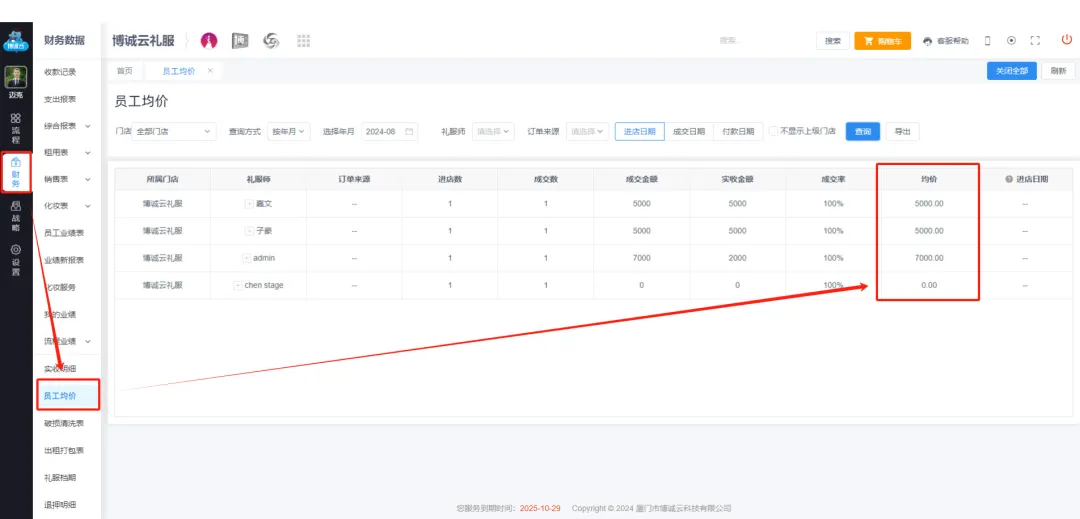Switch to the 首页 tab
This screenshot has height=519, width=1080.
point(125,71)
